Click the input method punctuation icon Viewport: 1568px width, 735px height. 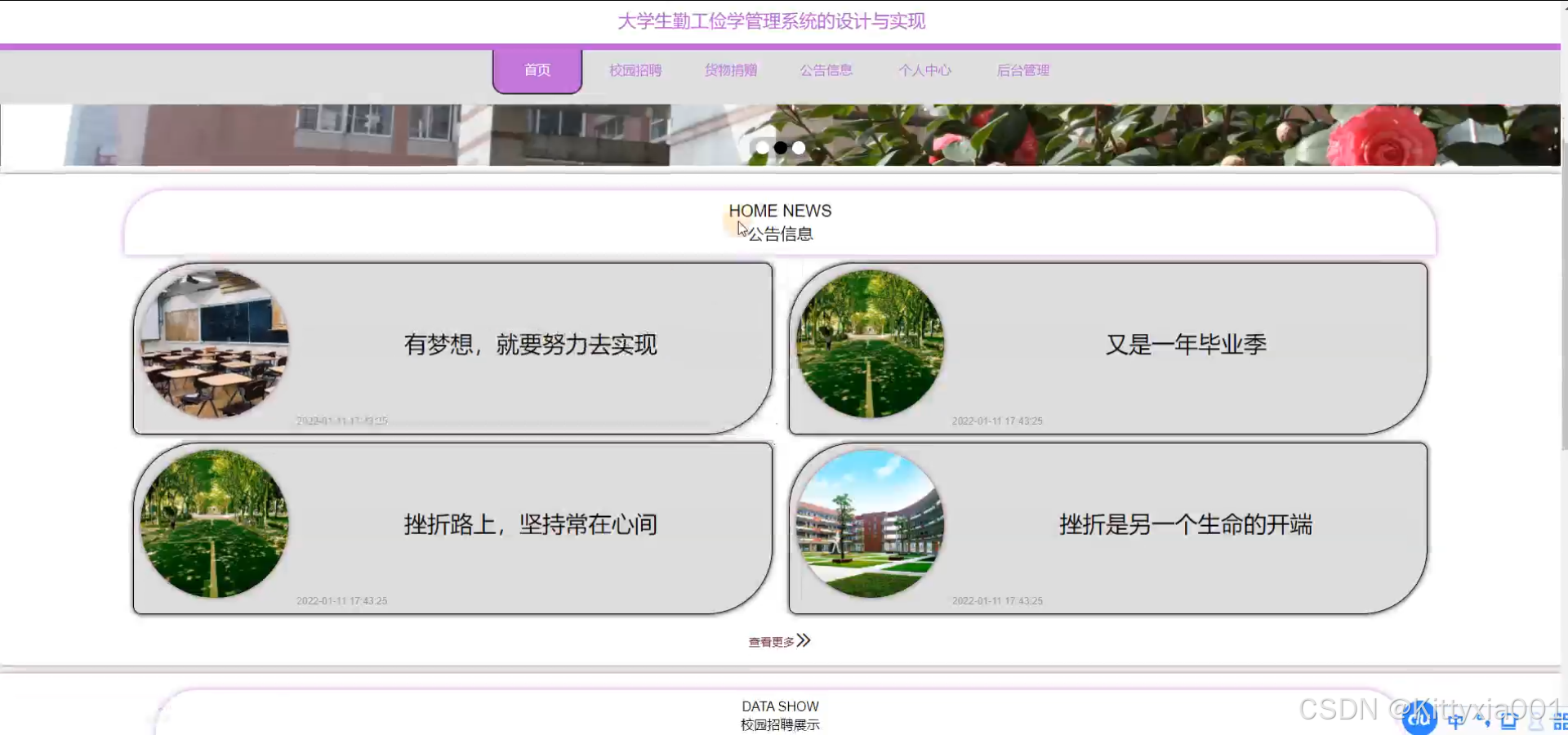[1482, 720]
